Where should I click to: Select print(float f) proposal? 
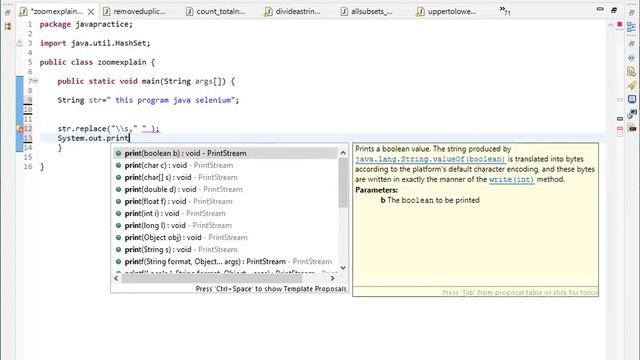(225, 201)
